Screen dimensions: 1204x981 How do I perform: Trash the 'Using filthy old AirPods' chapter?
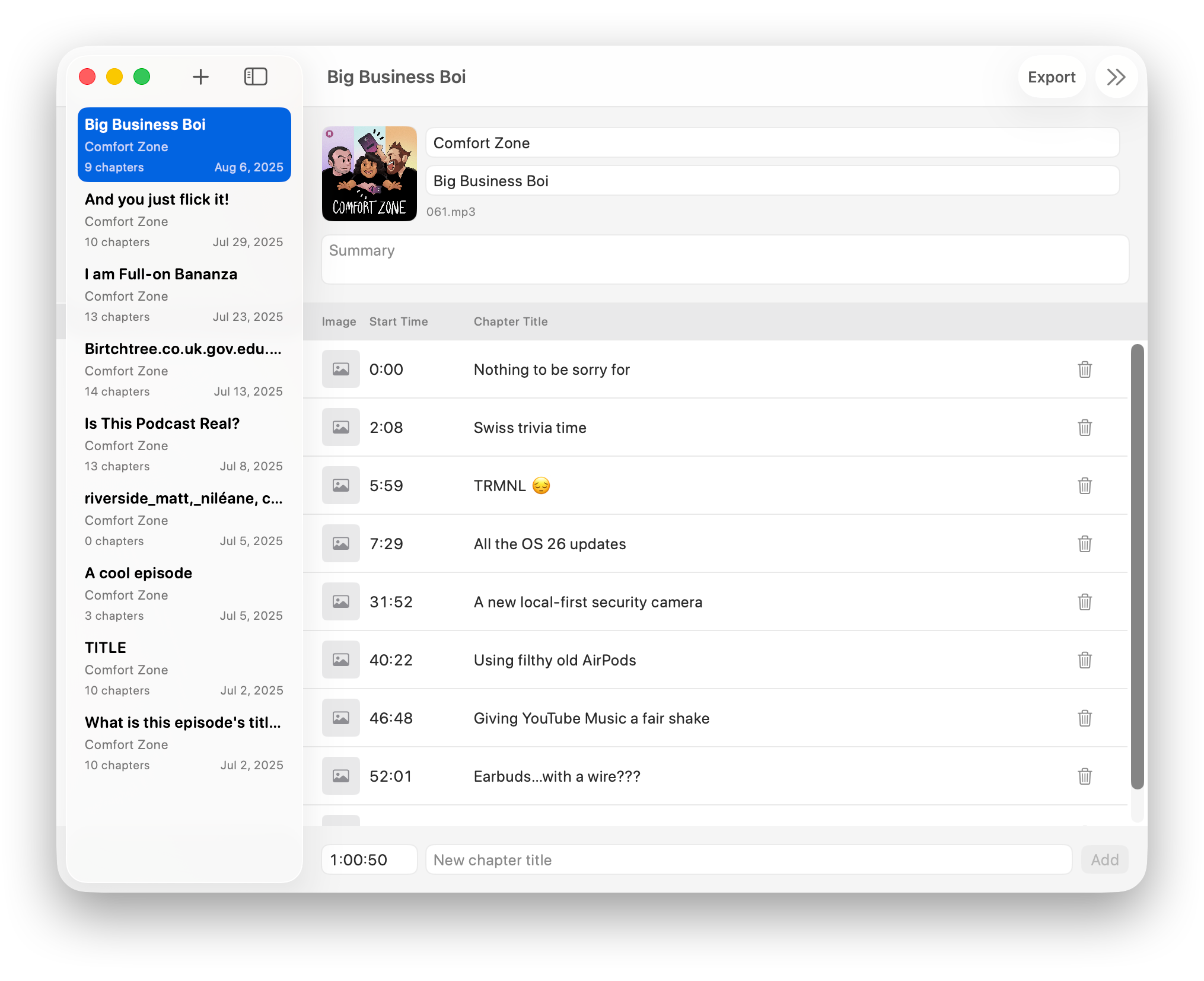tap(1084, 660)
